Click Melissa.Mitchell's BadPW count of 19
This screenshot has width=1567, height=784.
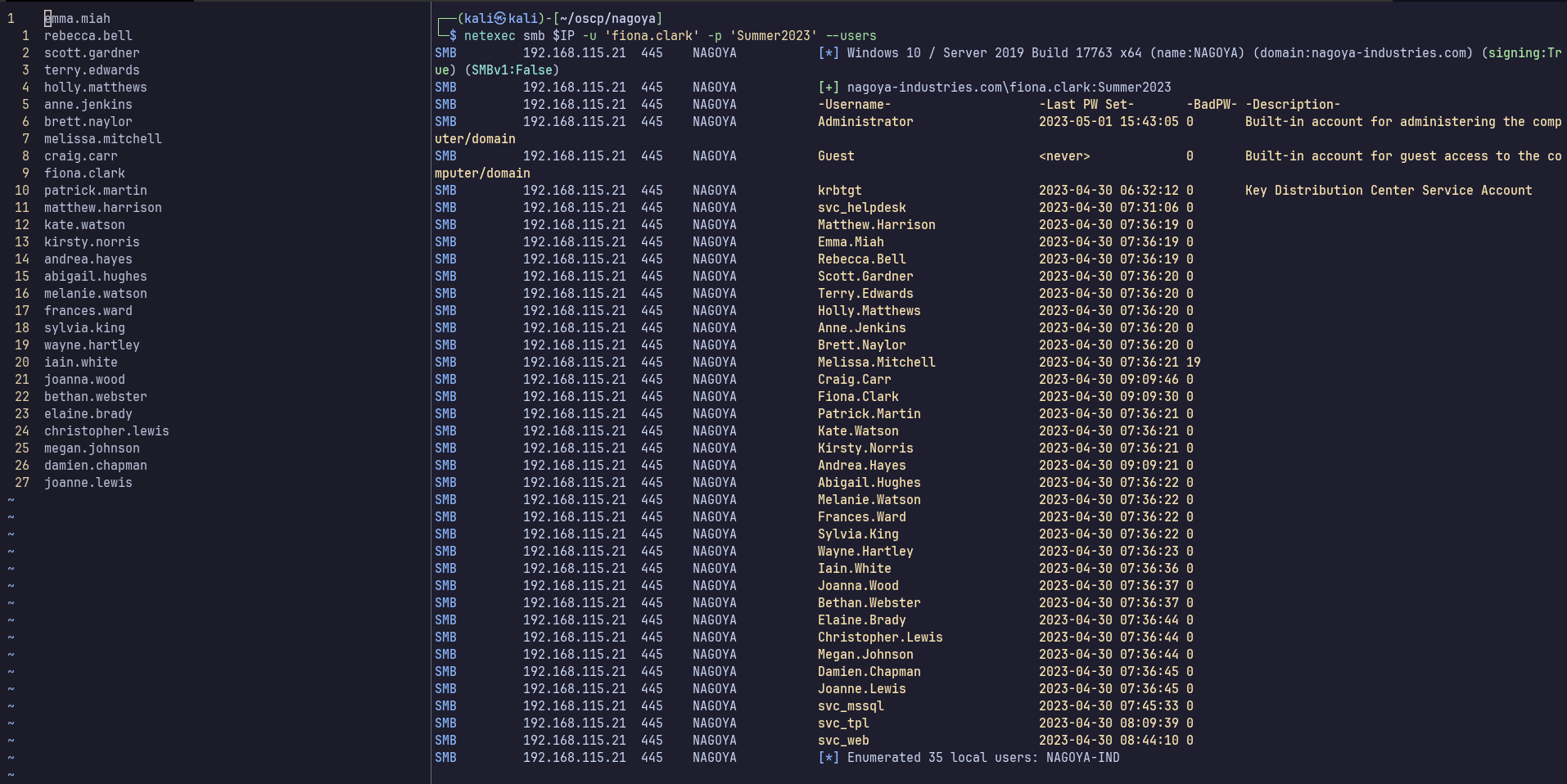pyautogui.click(x=1194, y=362)
